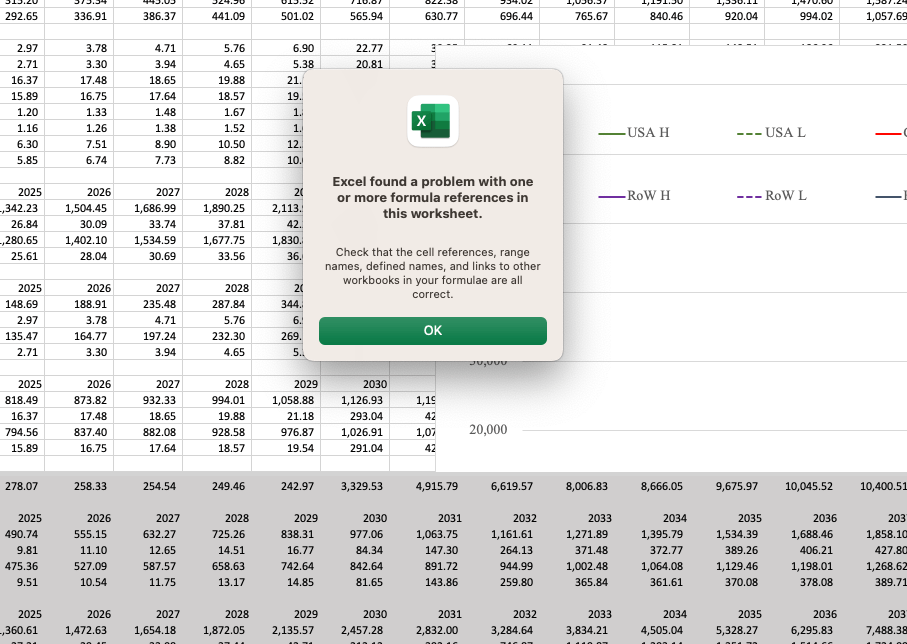Select the USA H legend entry in chart

[633, 133]
